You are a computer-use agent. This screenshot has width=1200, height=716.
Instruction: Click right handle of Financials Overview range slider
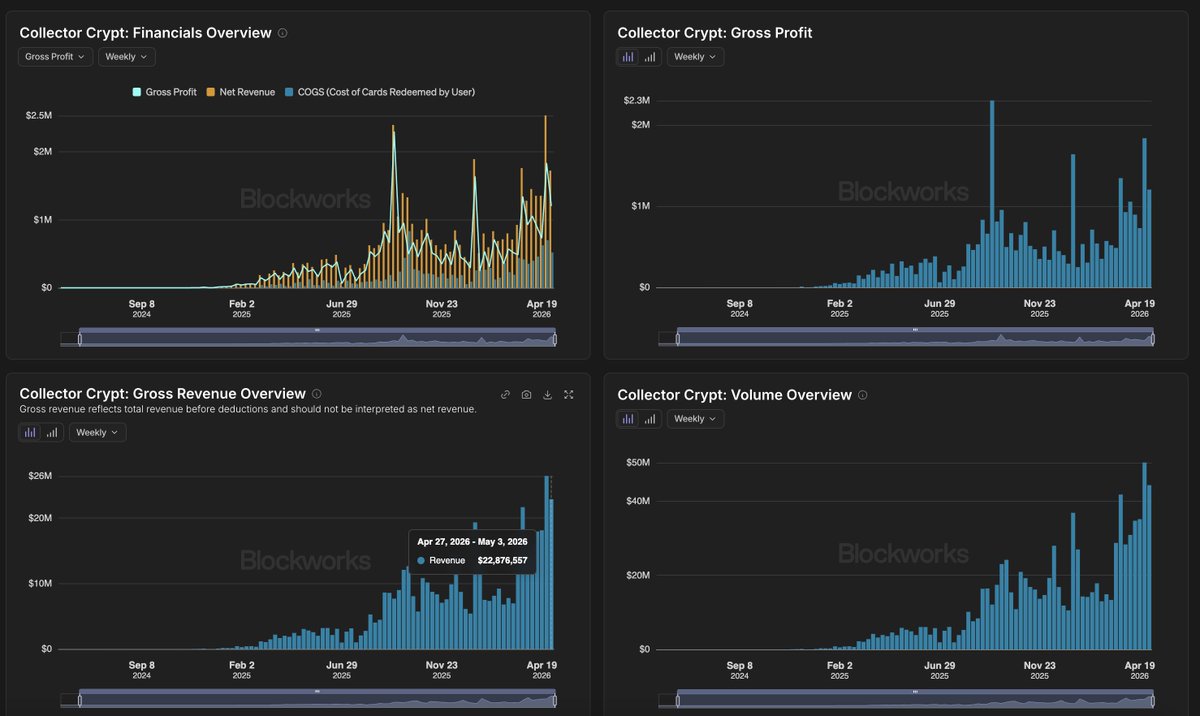click(555, 340)
